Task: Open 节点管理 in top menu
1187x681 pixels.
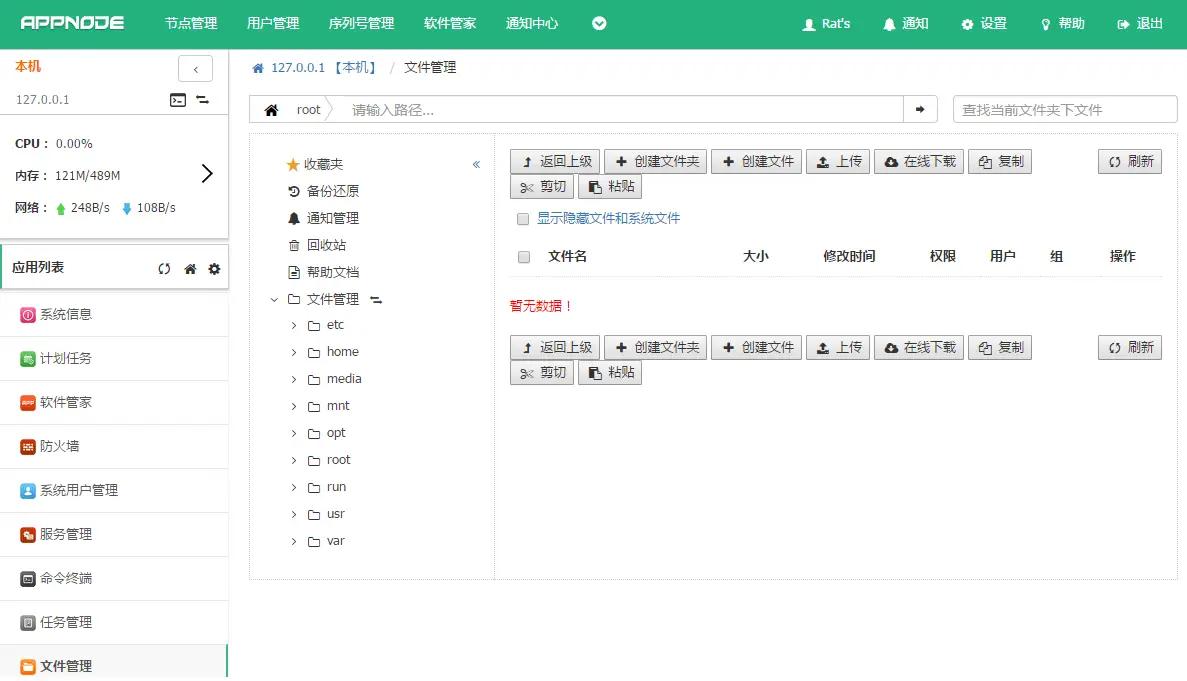Action: pos(191,24)
